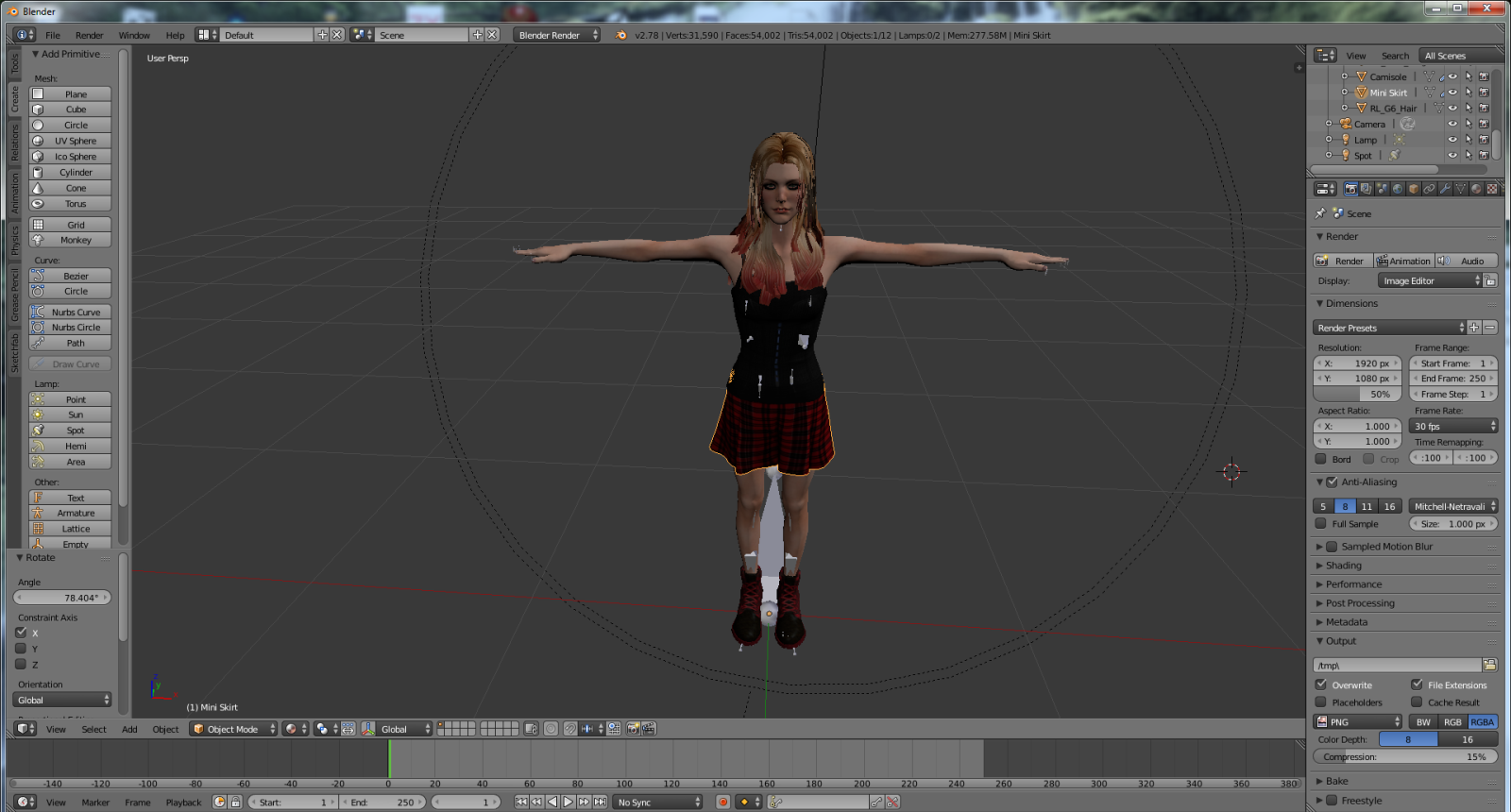Toggle Lamp selectability arrow icon in outliner

coord(1469,140)
